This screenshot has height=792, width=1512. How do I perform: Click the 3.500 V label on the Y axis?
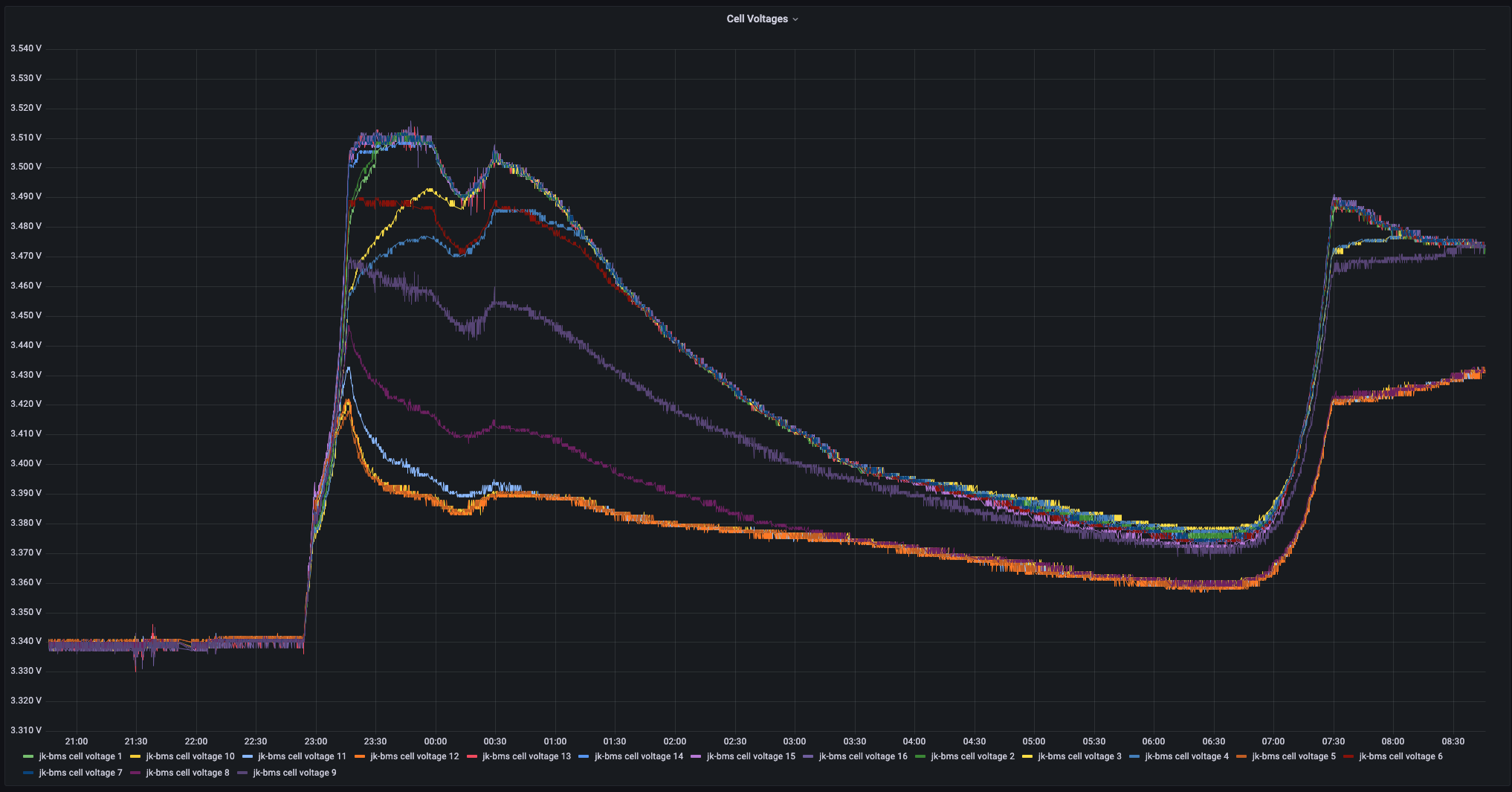[x=26, y=167]
